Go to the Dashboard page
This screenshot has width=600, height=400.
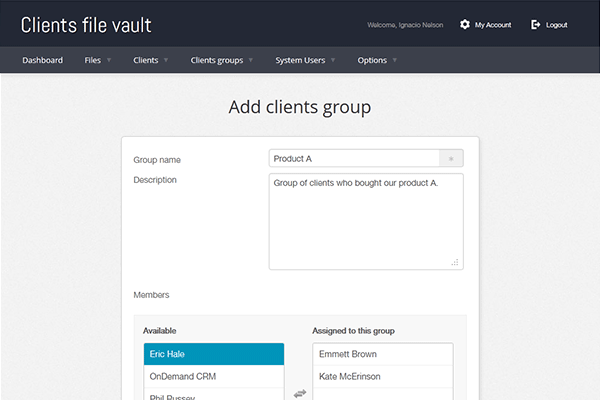43,60
